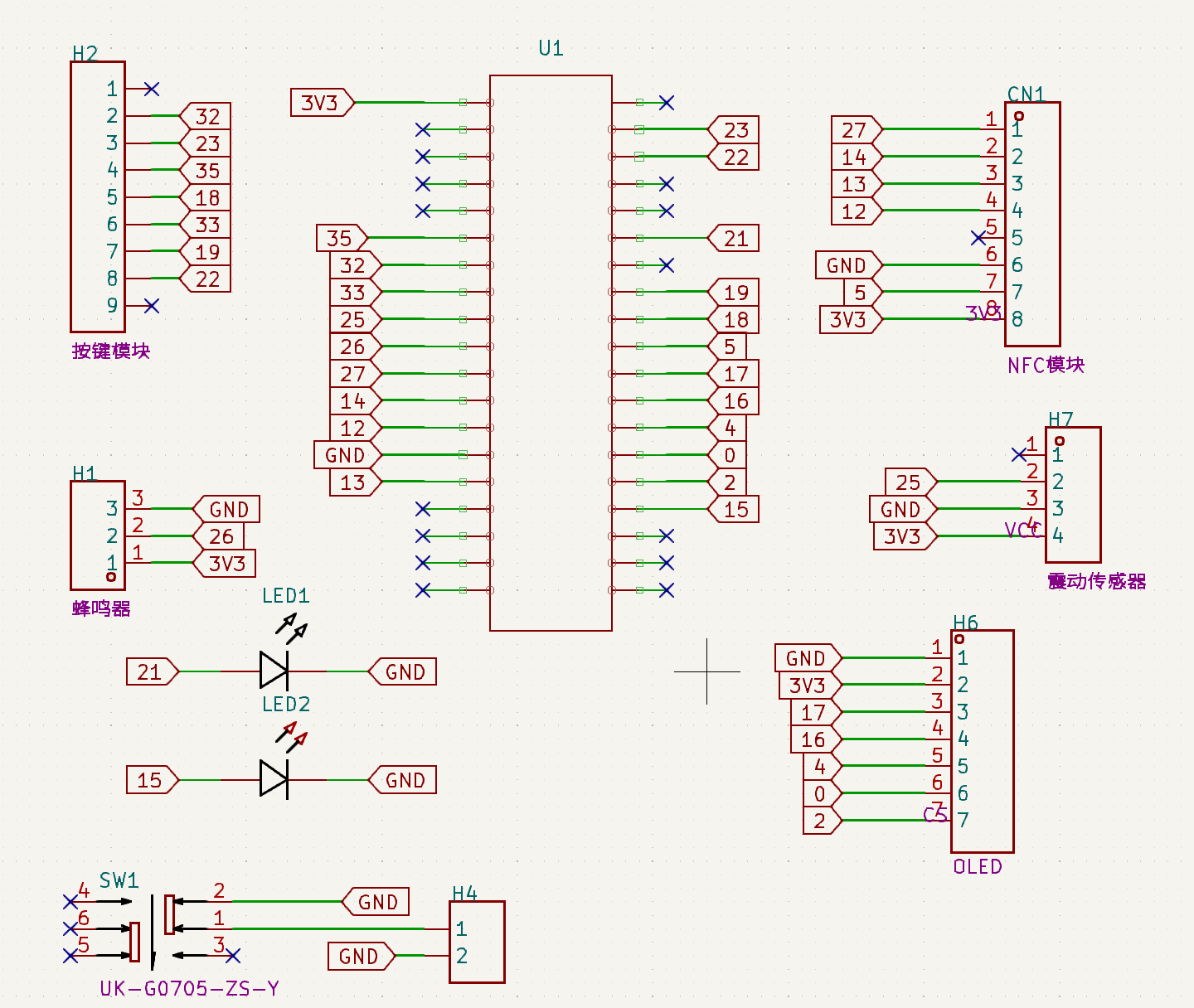Select the GND label right of LED1
Image resolution: width=1194 pixels, height=1008 pixels.
[402, 671]
